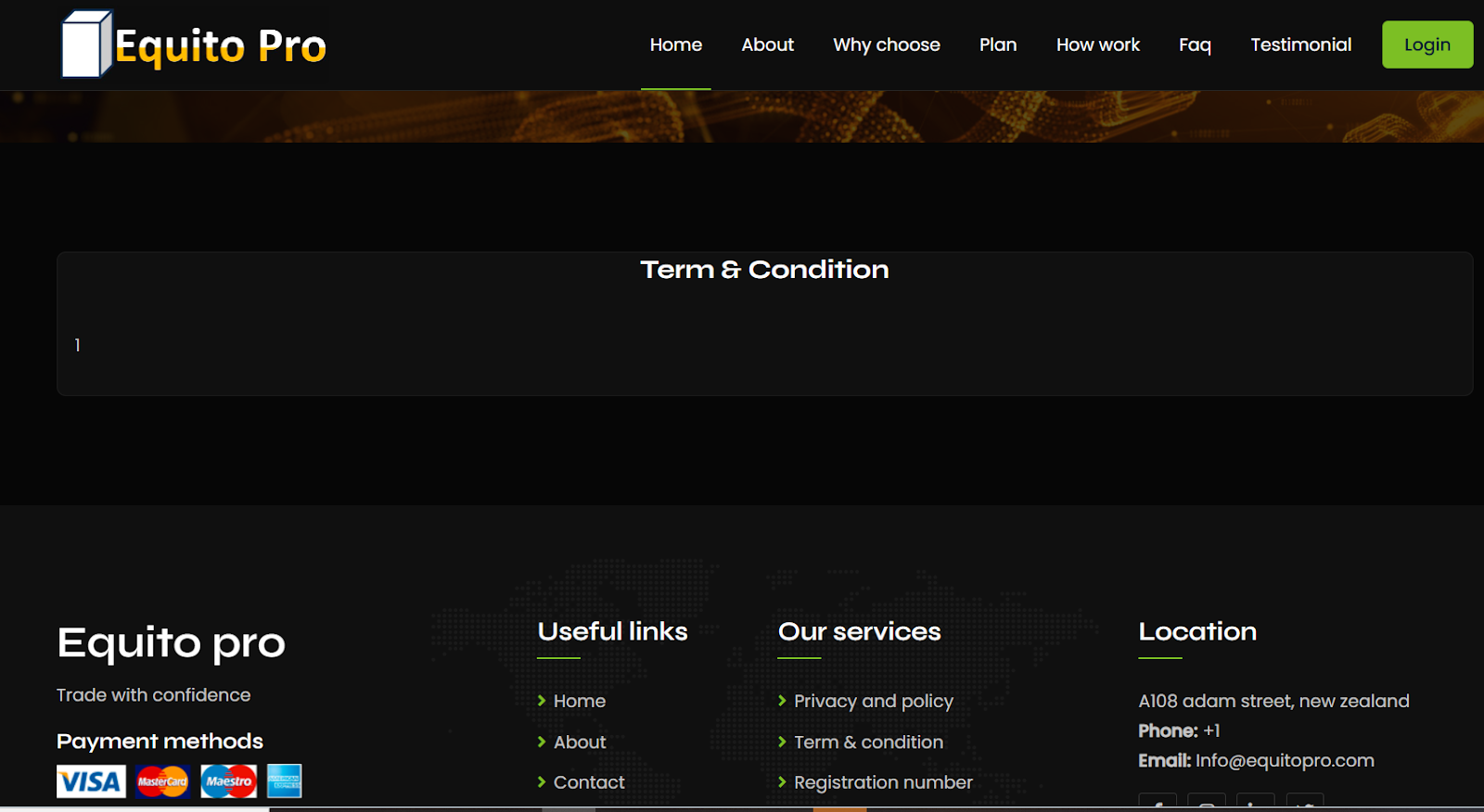Screen dimensions: 1484x812
Task: Open the Privacy and policy footer link
Action: [x=873, y=701]
